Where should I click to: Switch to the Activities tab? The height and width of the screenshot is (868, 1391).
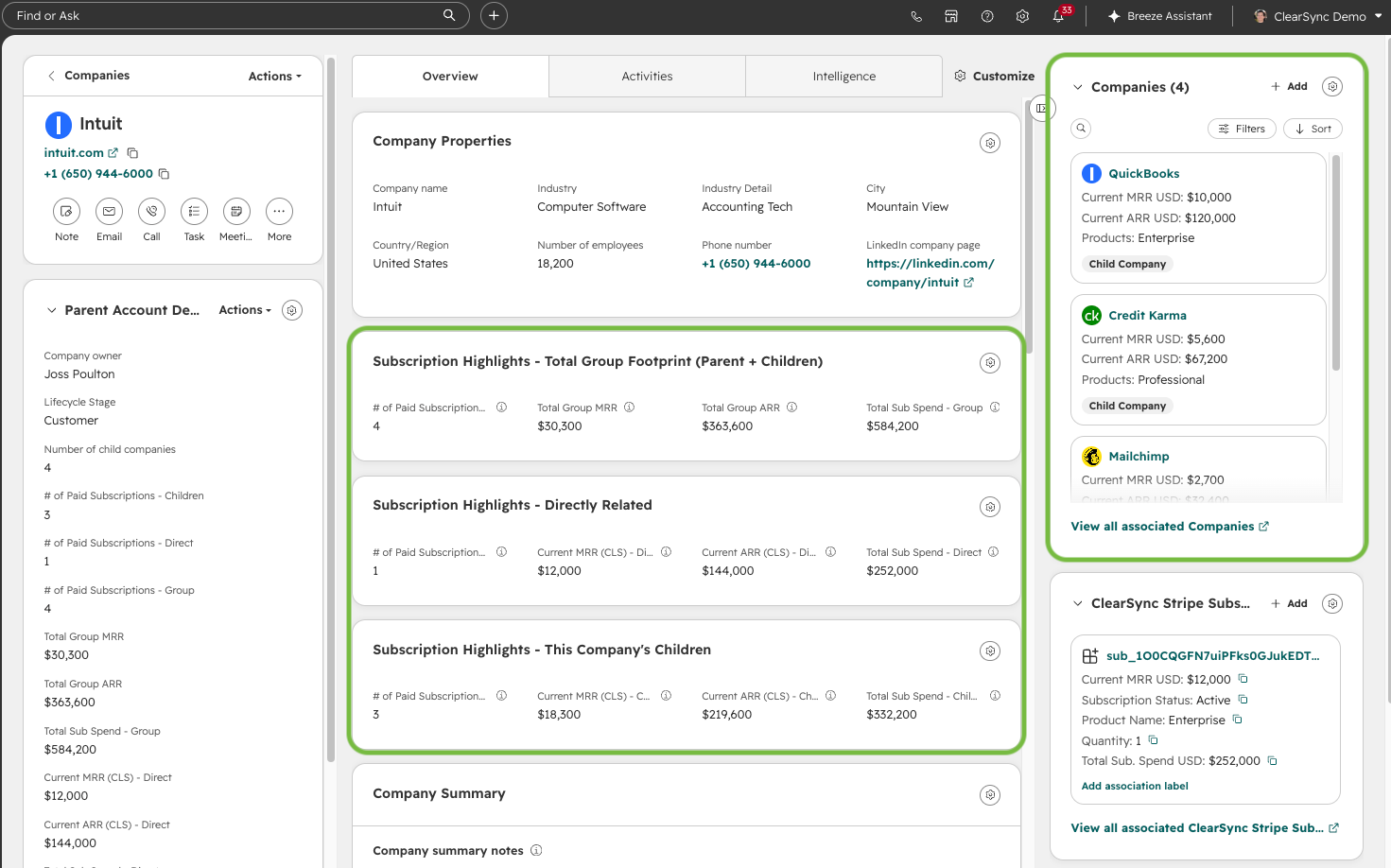(x=647, y=77)
